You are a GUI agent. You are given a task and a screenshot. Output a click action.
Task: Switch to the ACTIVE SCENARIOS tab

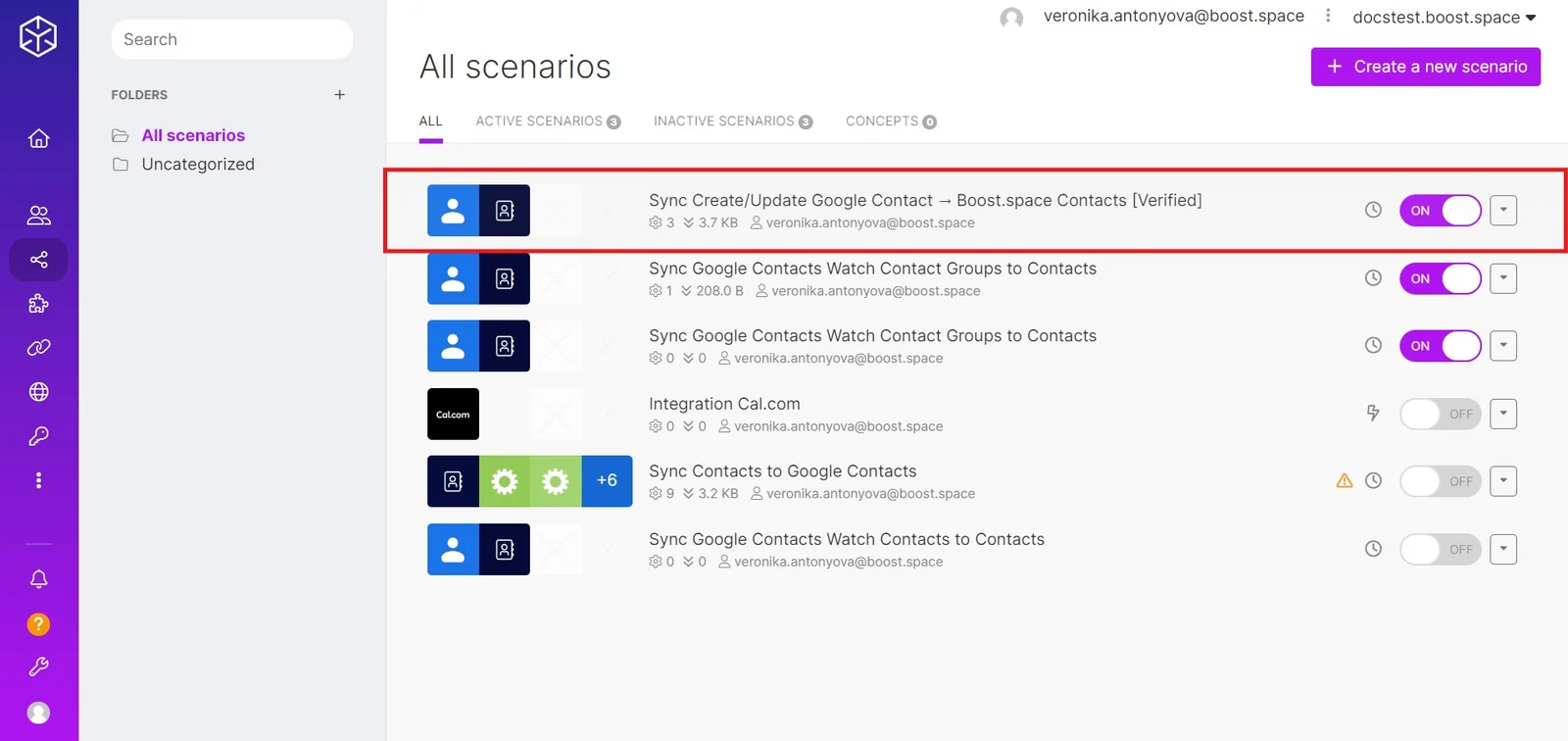coord(548,122)
